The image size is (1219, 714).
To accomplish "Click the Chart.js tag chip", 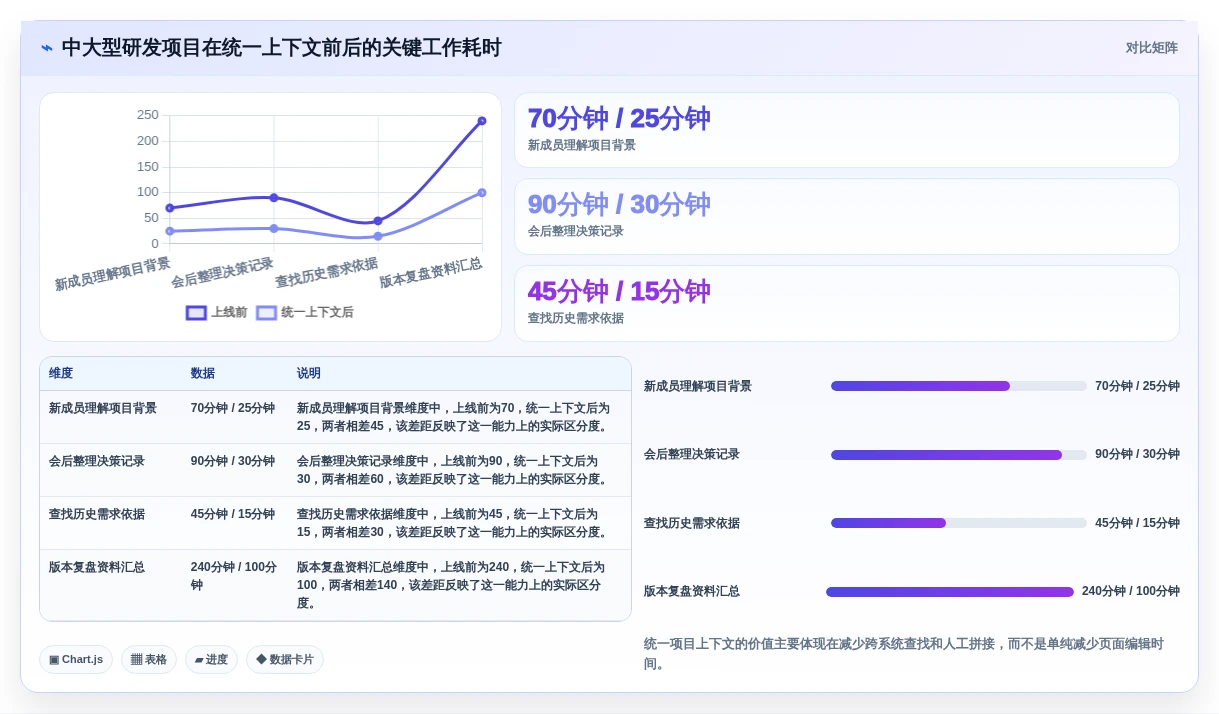I will pos(76,659).
